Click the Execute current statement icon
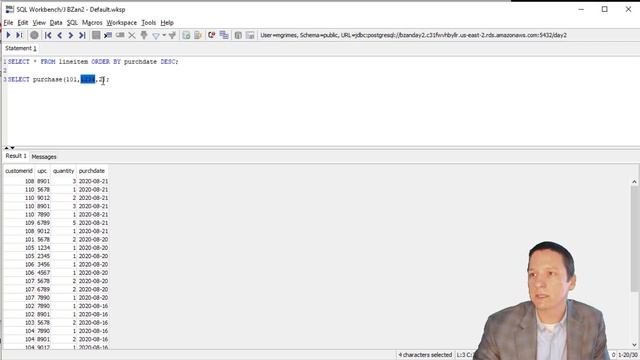Image resolution: width=640 pixels, height=360 pixels. [x=19, y=36]
